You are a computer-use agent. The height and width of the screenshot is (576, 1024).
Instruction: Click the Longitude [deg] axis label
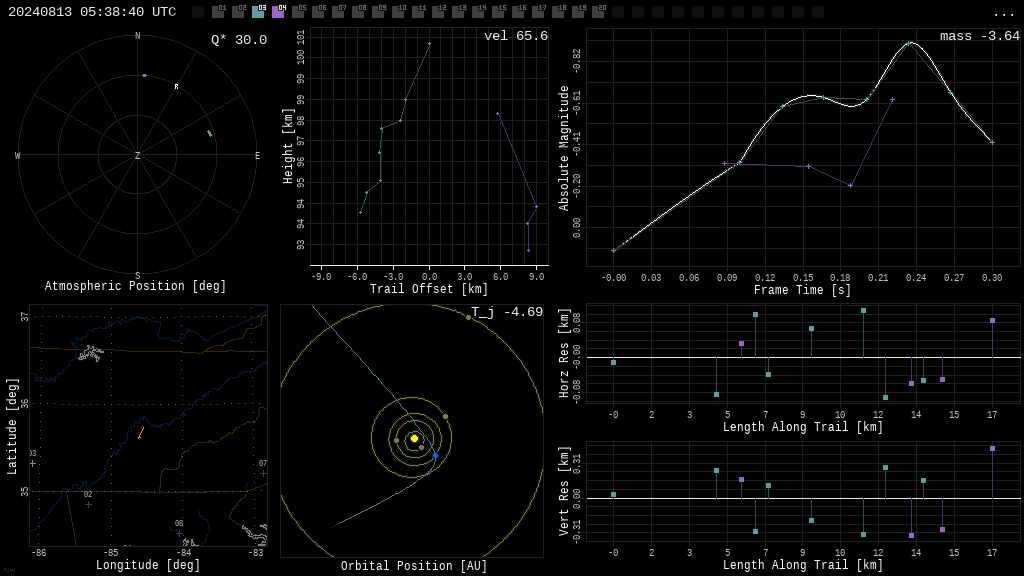click(x=148, y=564)
